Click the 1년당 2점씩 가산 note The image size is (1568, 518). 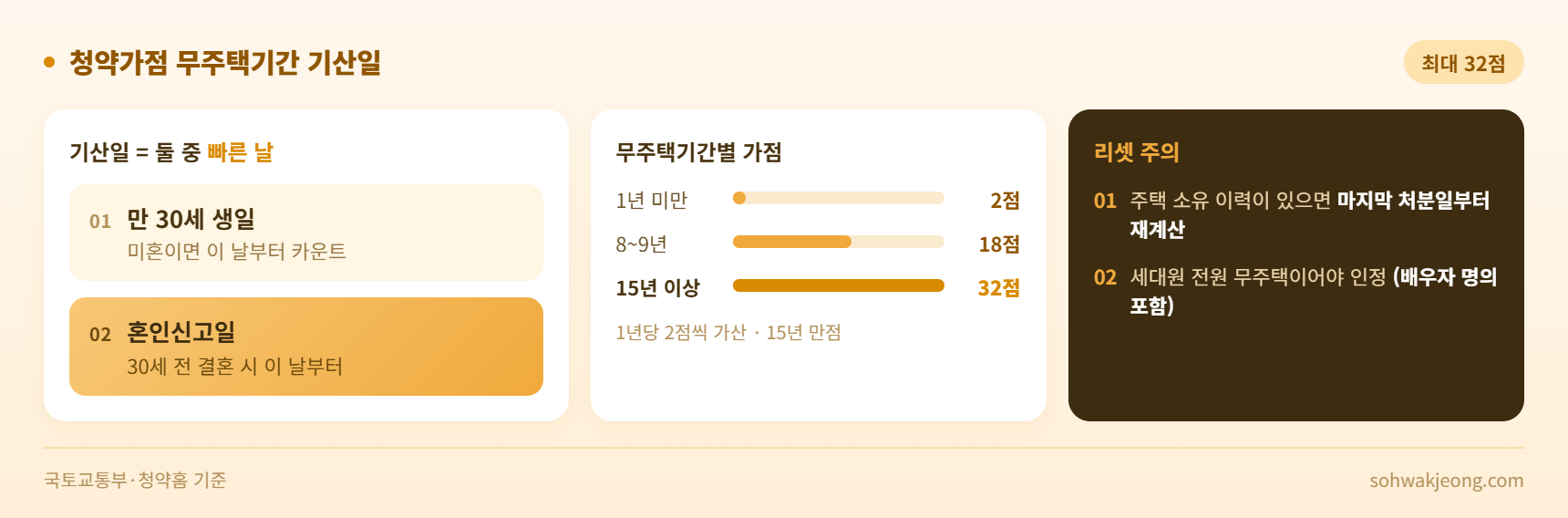tap(681, 332)
